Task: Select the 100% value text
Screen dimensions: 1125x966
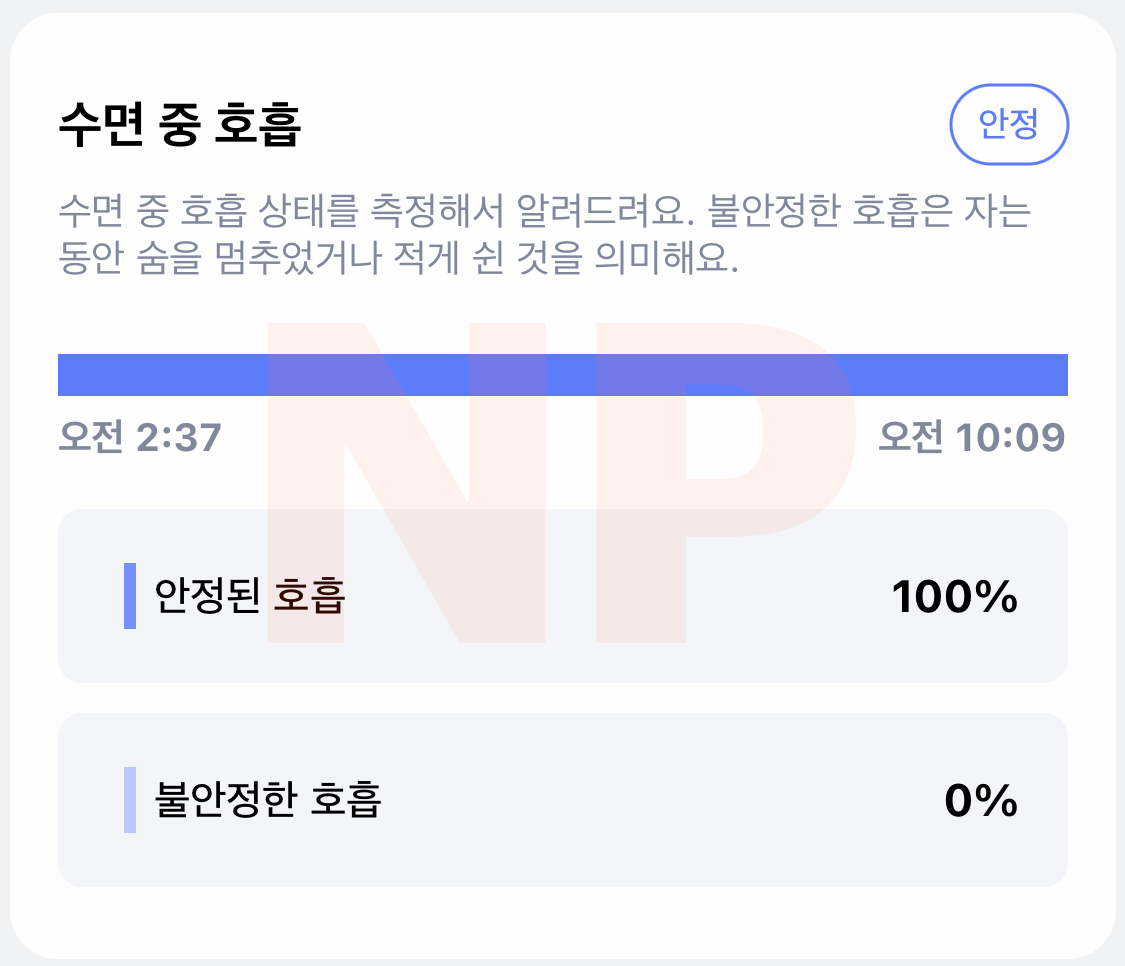Action: pyautogui.click(x=955, y=596)
